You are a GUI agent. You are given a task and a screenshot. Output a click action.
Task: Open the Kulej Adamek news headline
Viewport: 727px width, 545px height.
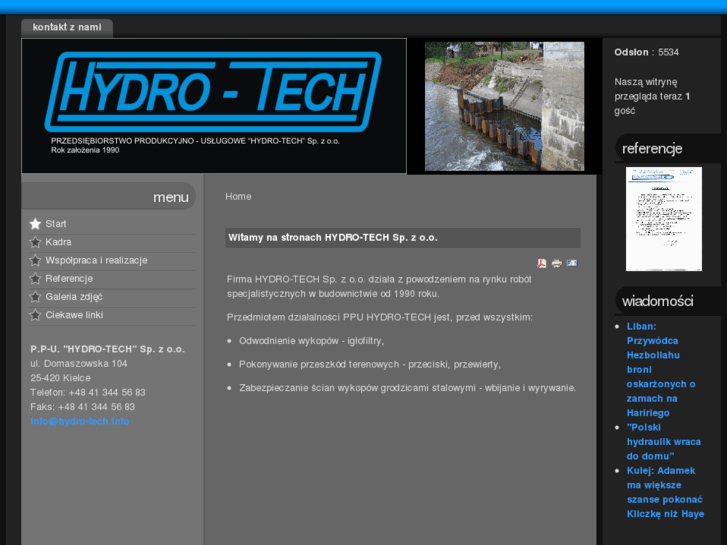tap(666, 492)
